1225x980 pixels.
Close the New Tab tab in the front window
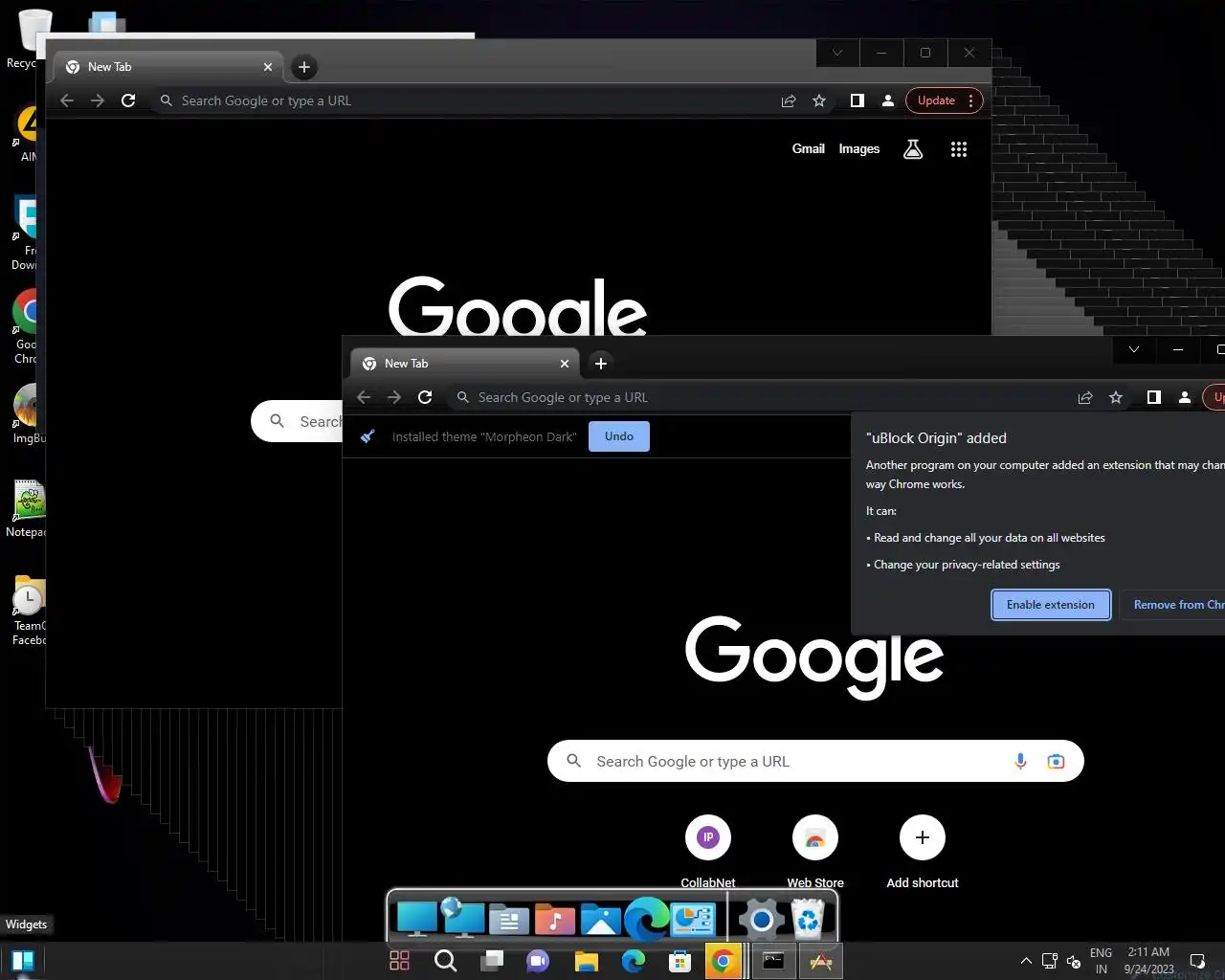click(565, 364)
